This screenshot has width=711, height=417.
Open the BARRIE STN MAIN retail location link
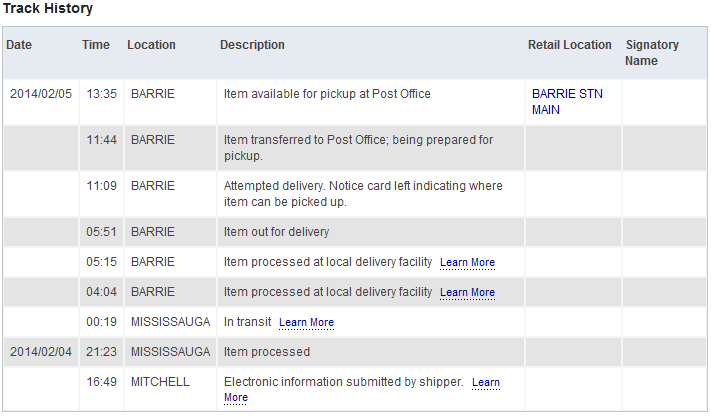point(567,101)
